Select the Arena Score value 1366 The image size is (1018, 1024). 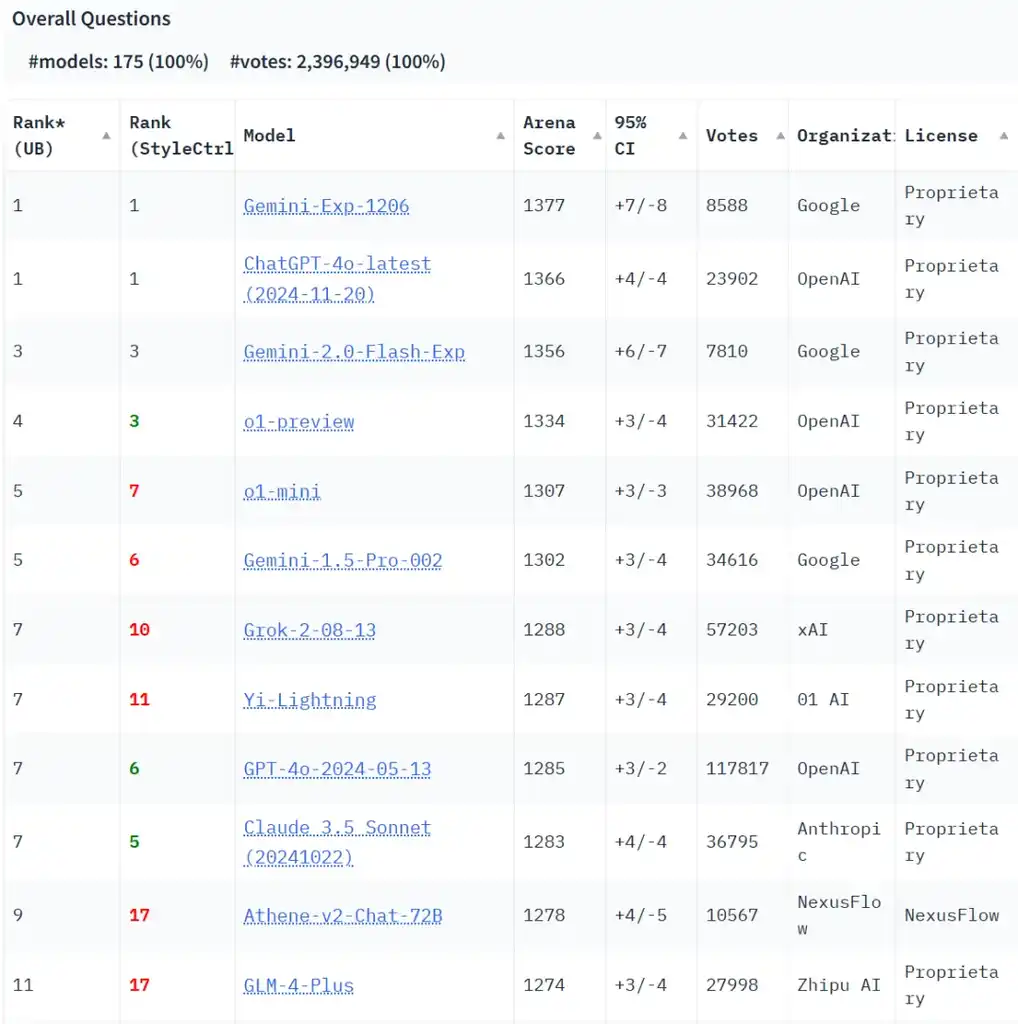pos(543,279)
